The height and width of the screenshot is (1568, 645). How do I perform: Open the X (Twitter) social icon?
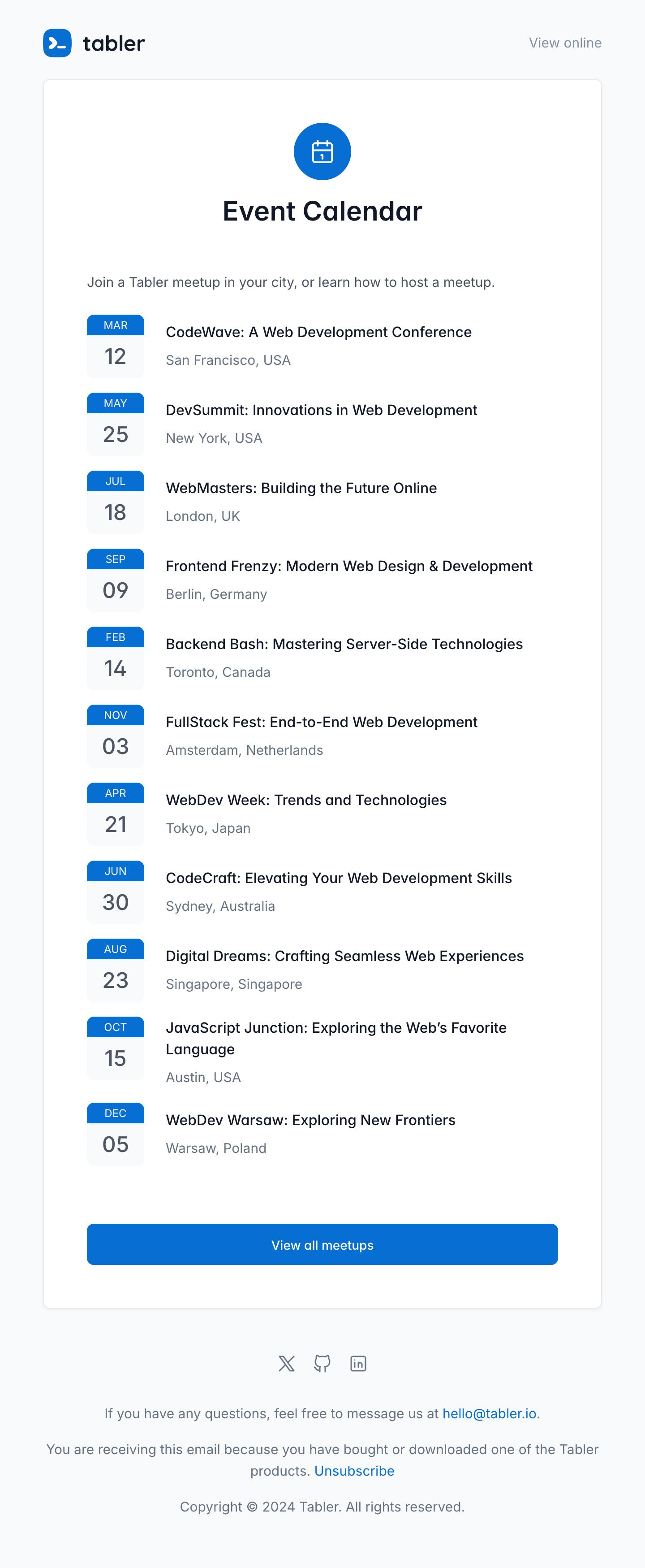[287, 1364]
